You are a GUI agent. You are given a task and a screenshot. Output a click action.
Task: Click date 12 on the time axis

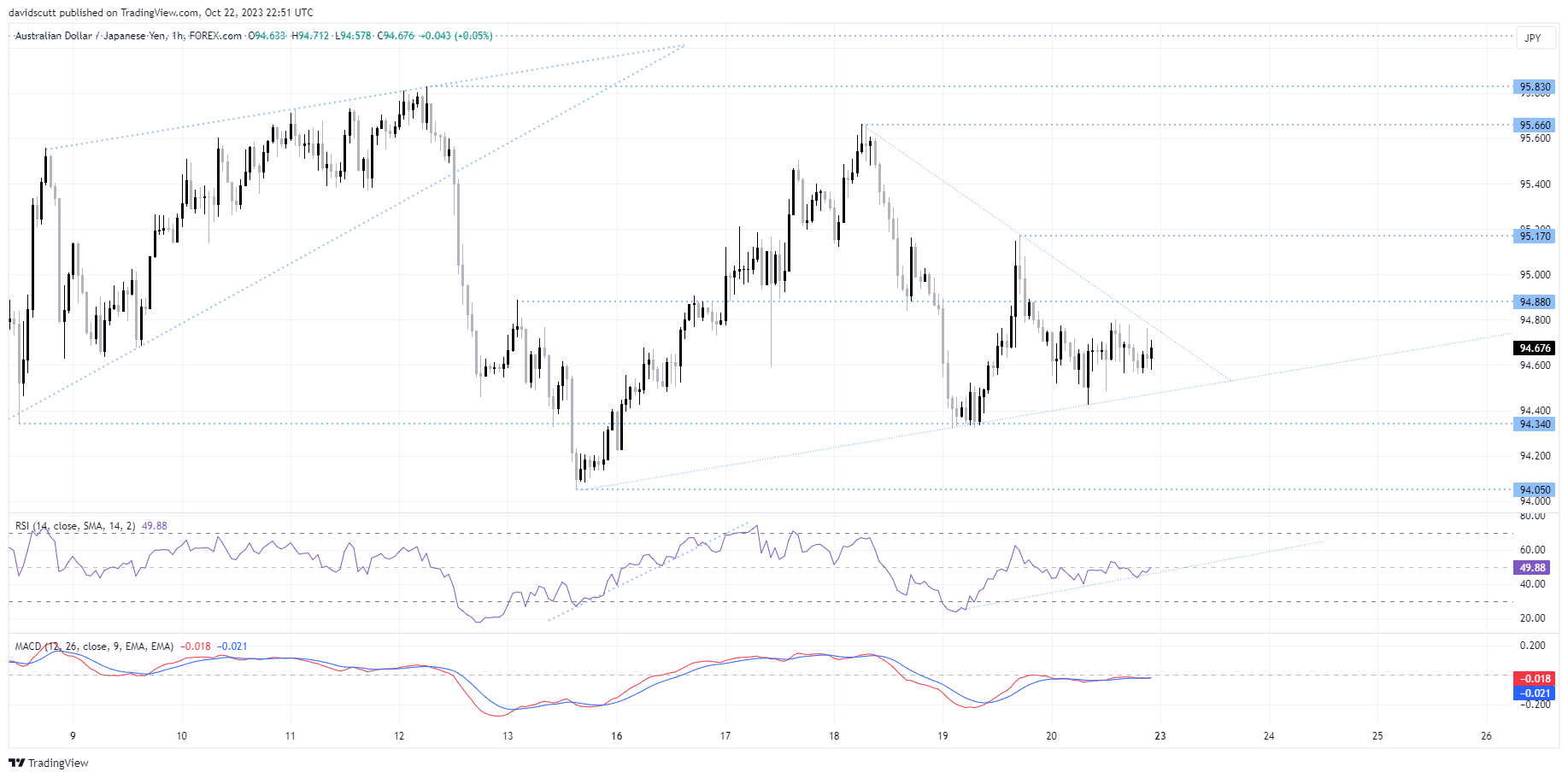pyautogui.click(x=399, y=736)
